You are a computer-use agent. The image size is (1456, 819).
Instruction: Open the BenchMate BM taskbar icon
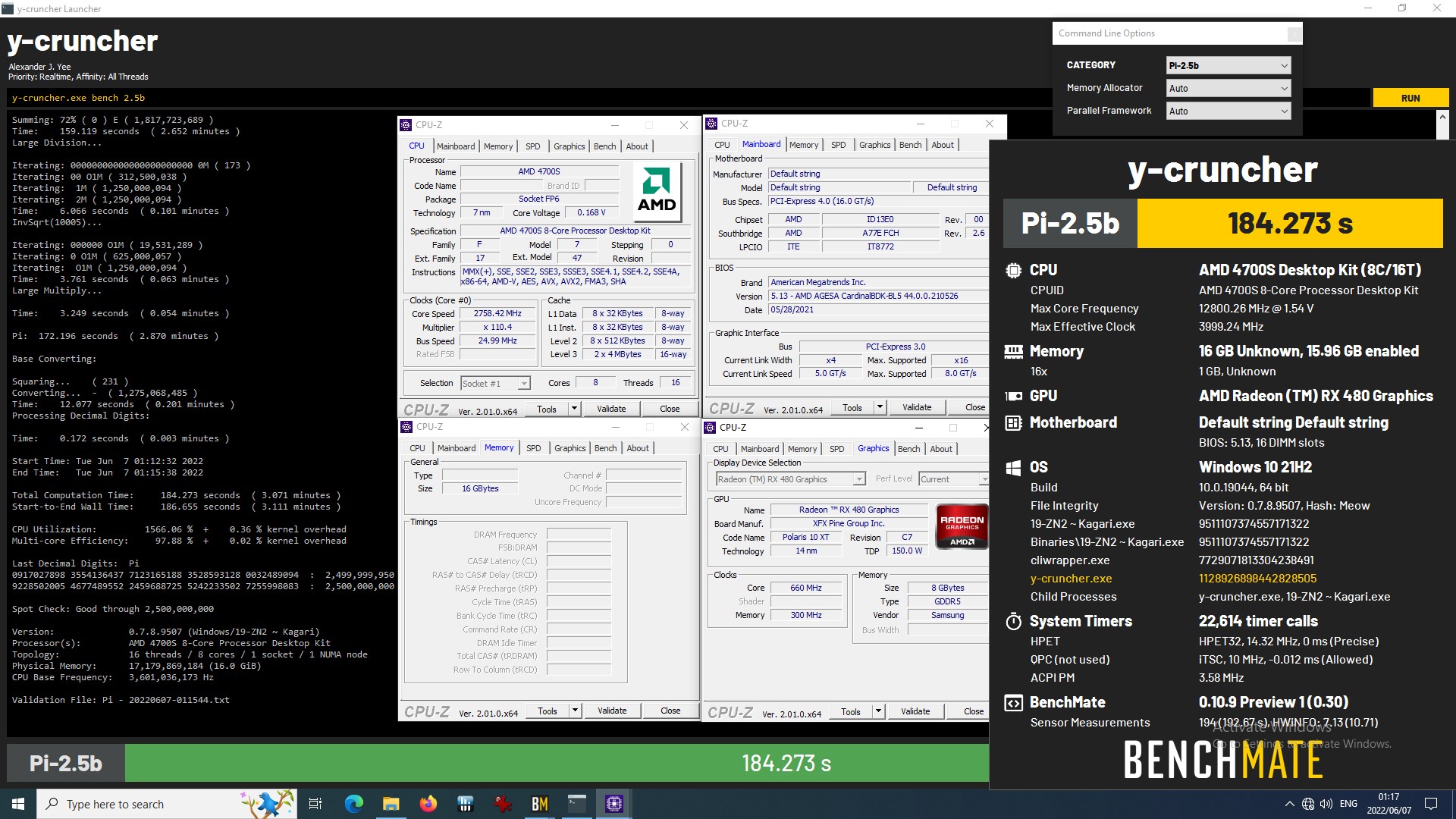point(539,804)
